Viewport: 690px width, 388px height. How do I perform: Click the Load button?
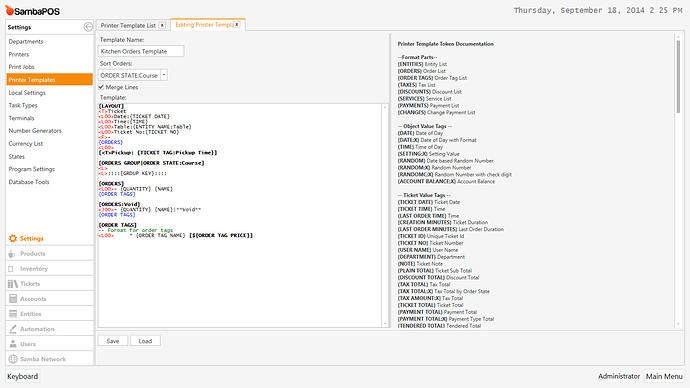click(x=145, y=341)
